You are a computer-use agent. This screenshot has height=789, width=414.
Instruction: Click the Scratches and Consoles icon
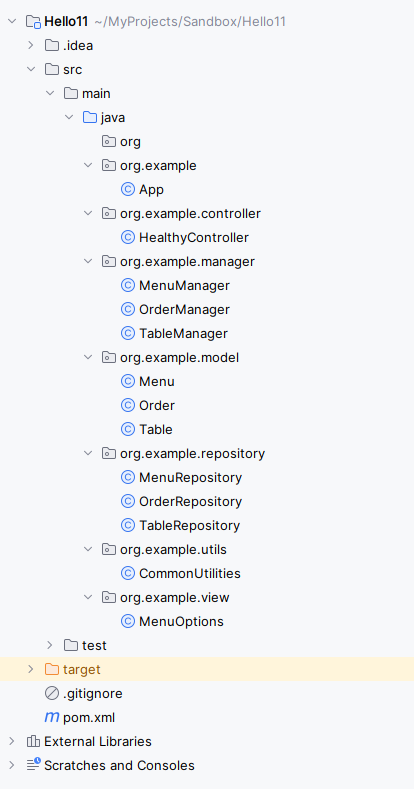[x=33, y=765]
